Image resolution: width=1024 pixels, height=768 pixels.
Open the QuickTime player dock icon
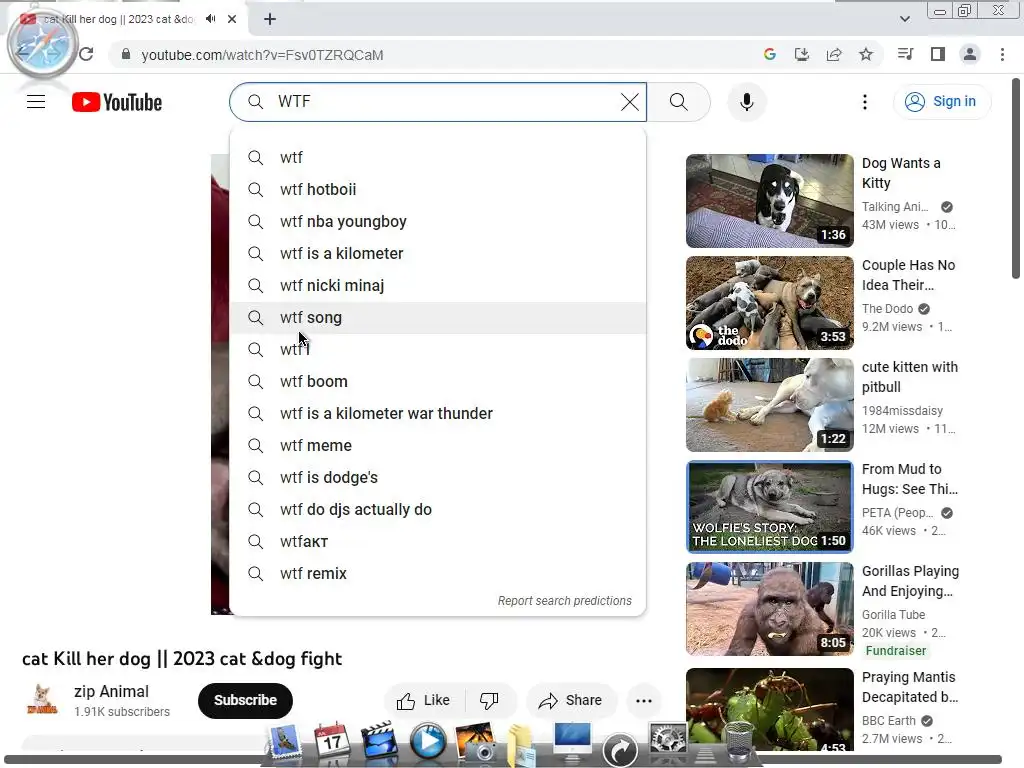pyautogui.click(x=428, y=742)
